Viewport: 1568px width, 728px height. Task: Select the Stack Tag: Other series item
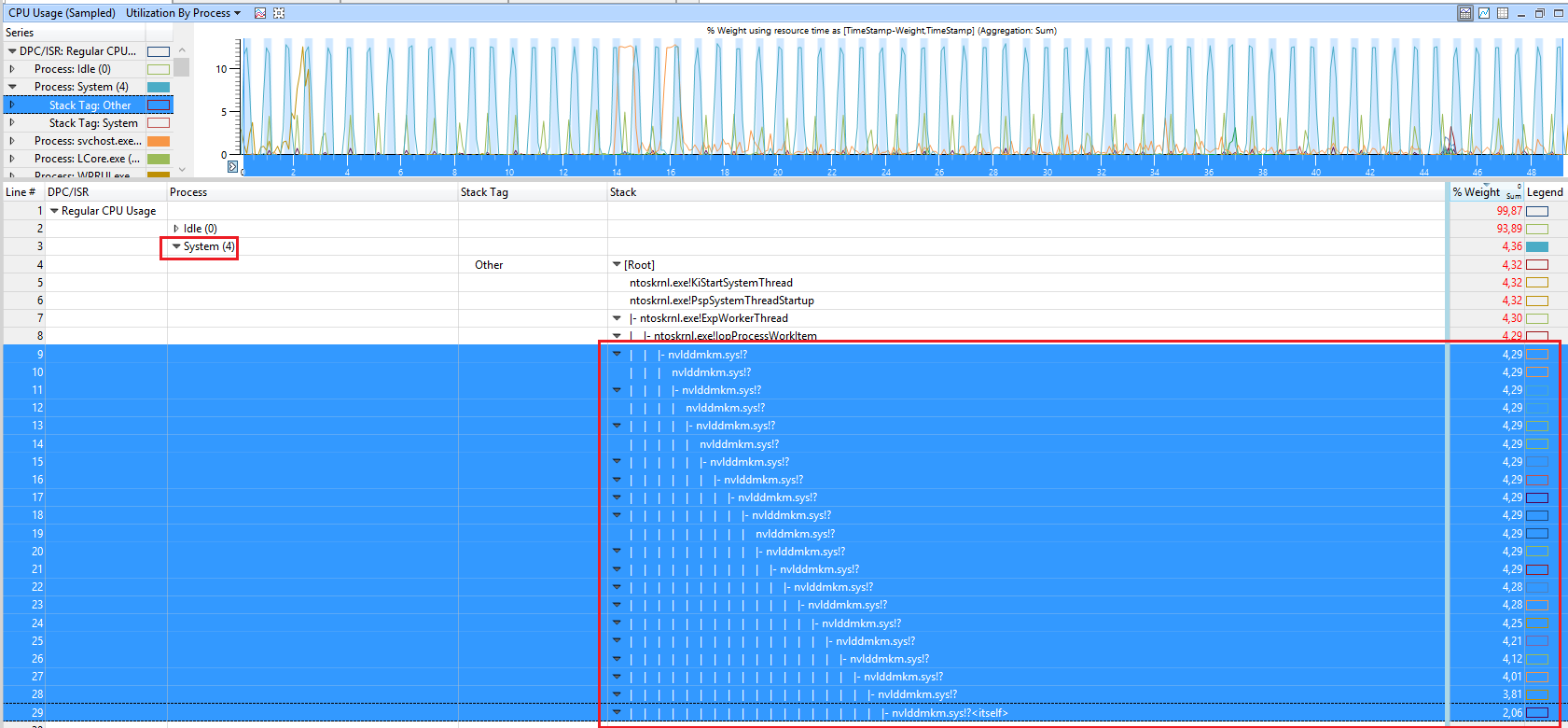tap(90, 105)
